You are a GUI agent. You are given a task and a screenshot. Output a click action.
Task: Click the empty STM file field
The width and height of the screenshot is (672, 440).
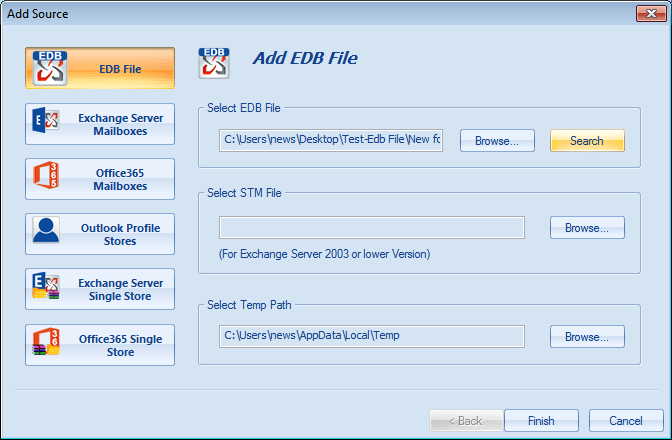coord(372,227)
